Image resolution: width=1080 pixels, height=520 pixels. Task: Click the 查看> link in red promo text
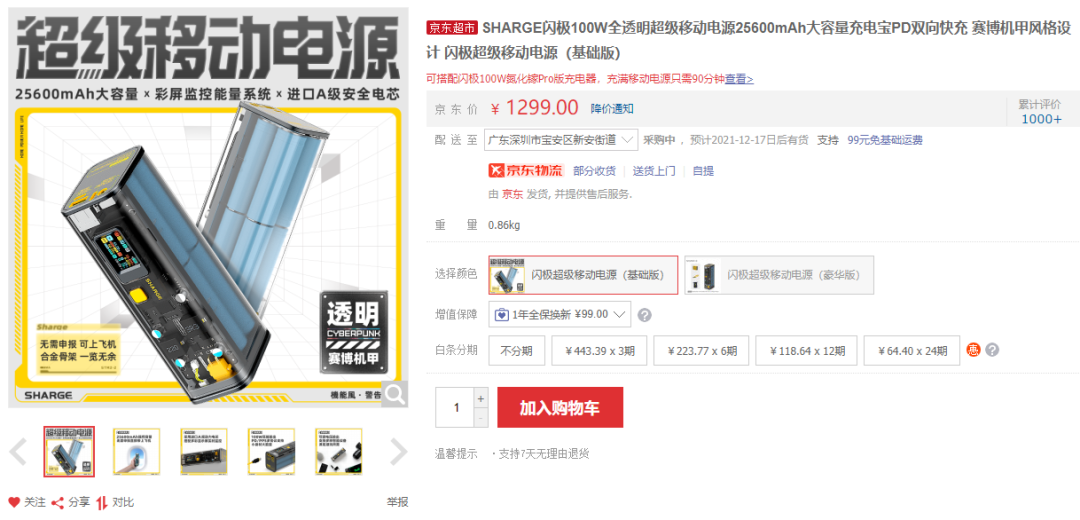(739, 79)
